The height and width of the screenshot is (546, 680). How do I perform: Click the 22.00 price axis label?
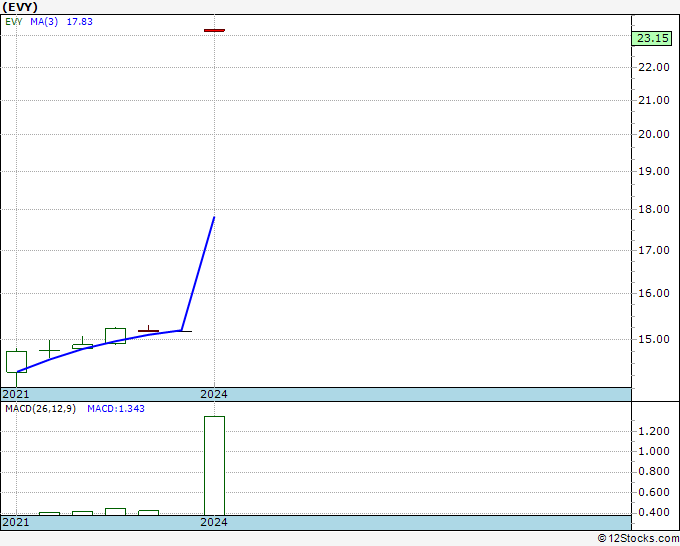pos(654,67)
